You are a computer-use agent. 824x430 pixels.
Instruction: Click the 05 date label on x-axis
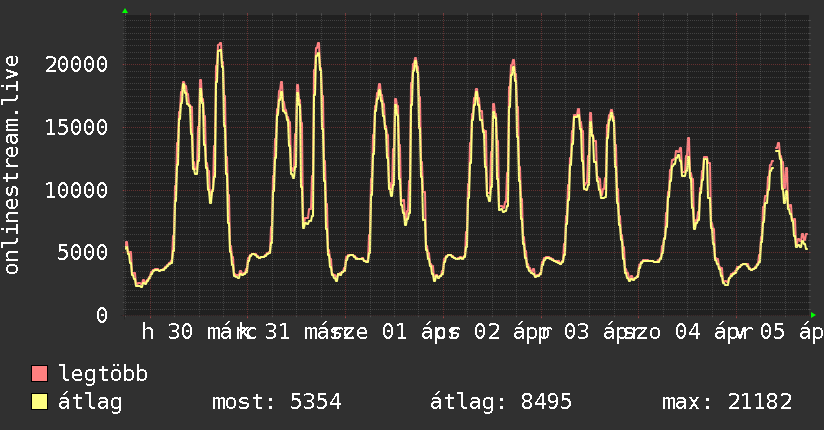[x=772, y=332]
